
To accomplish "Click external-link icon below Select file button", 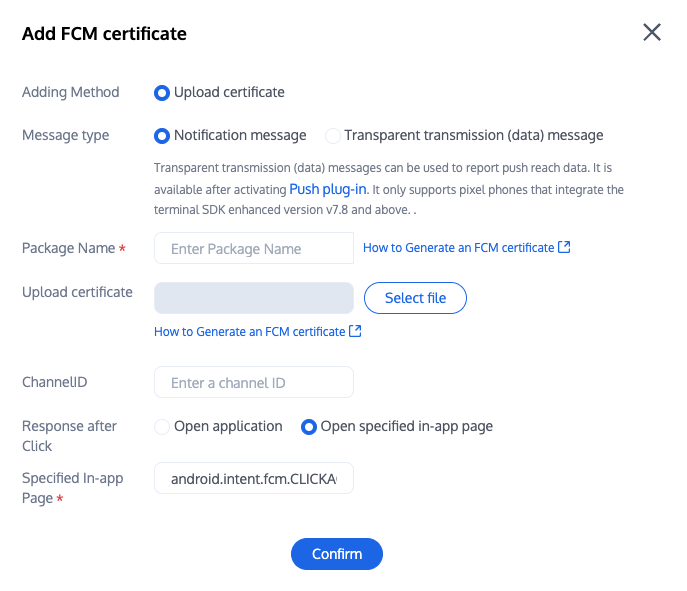I will [x=355, y=331].
